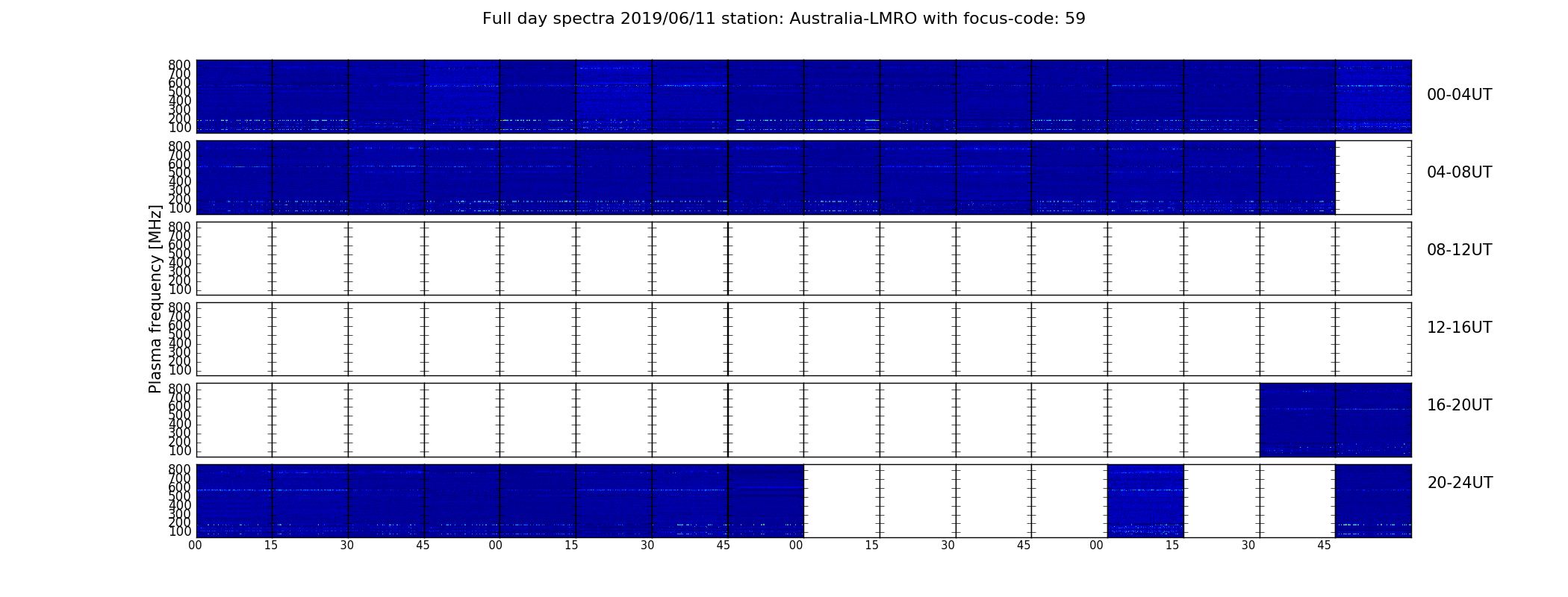
Task: Select the 'Plasma frequency [MHz]' axis label
Action: (x=155, y=298)
